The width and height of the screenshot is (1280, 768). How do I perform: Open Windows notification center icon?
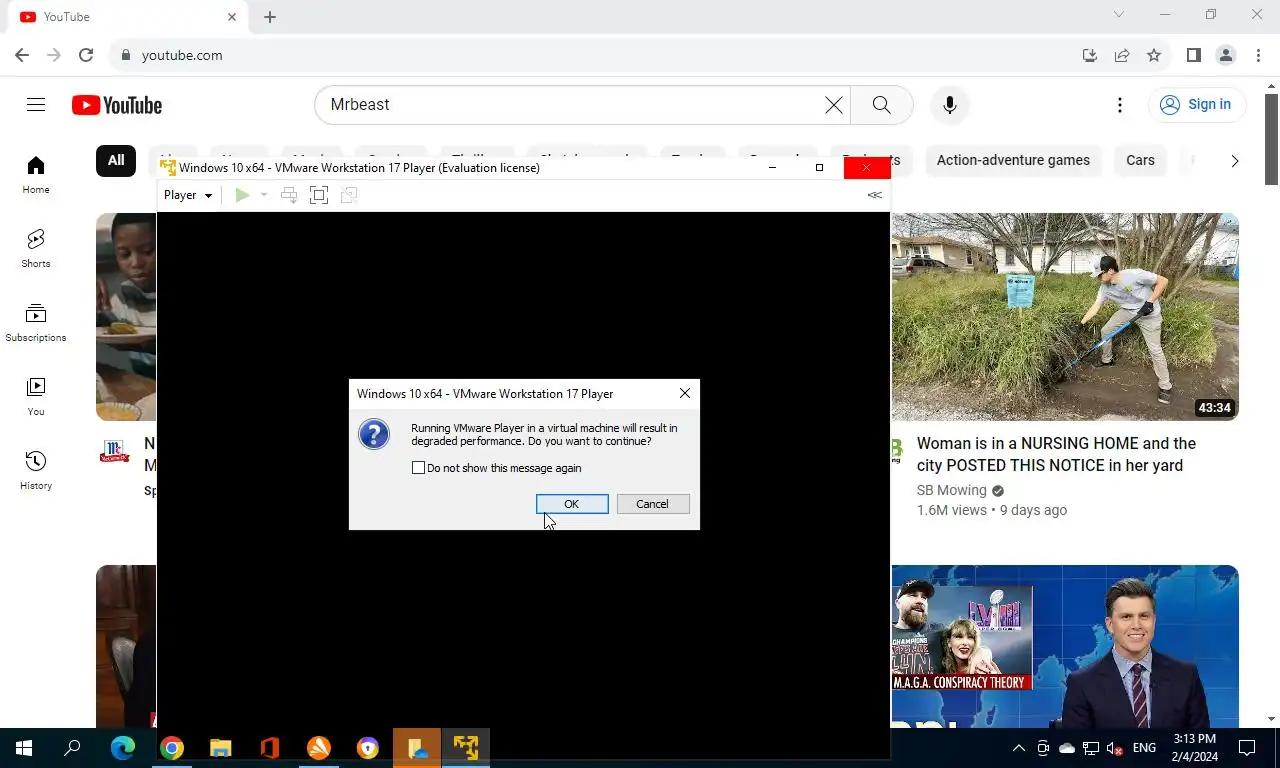(x=1247, y=748)
